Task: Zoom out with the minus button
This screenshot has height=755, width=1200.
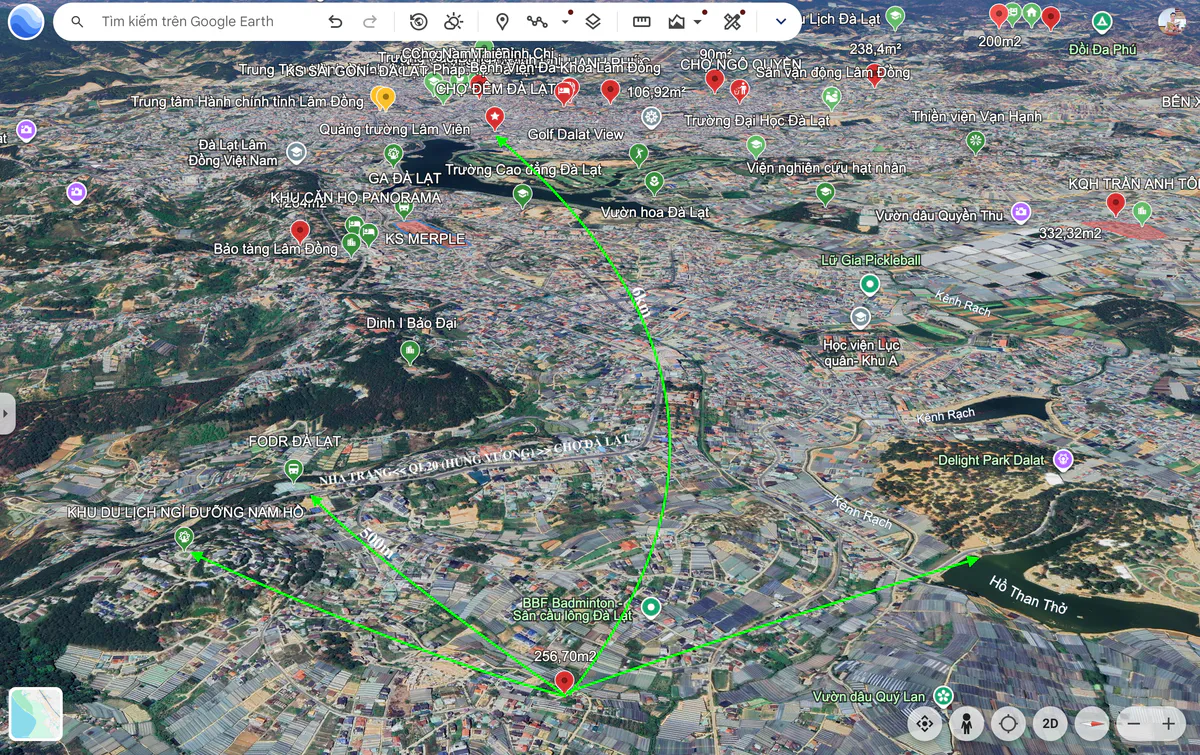Action: point(1134,723)
